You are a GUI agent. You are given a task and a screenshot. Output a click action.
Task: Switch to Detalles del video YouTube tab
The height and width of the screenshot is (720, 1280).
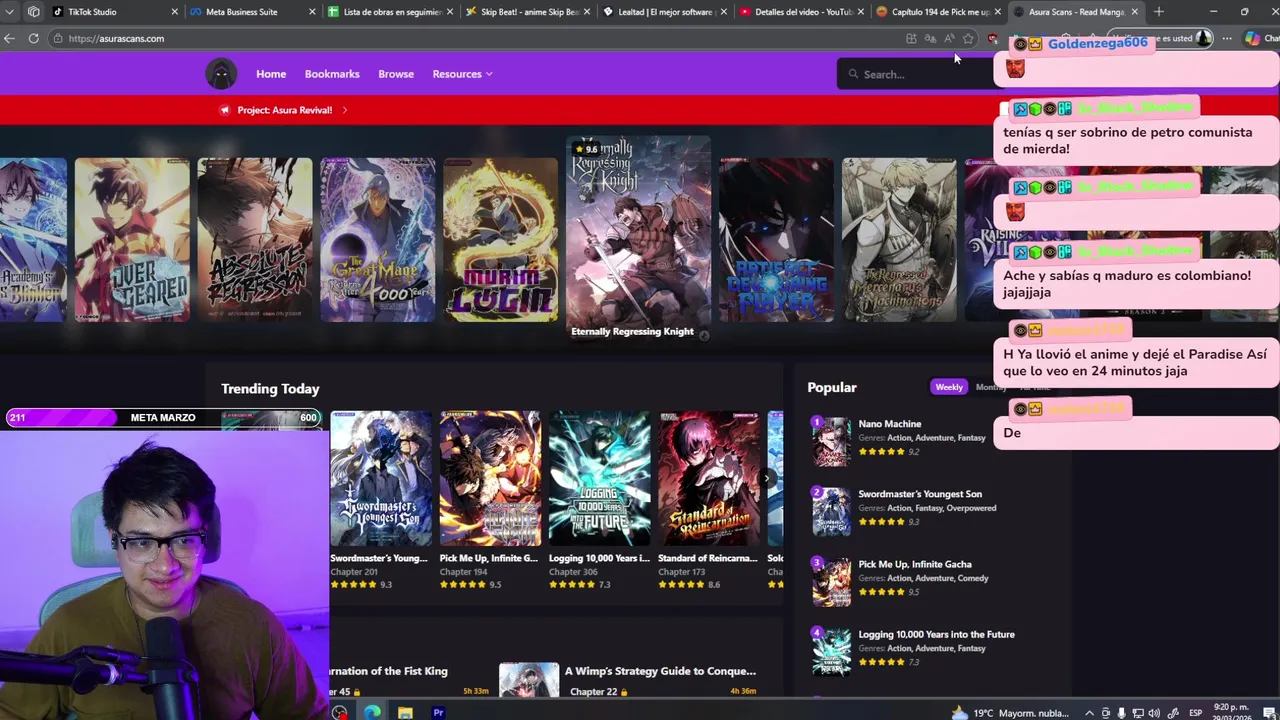[803, 12]
